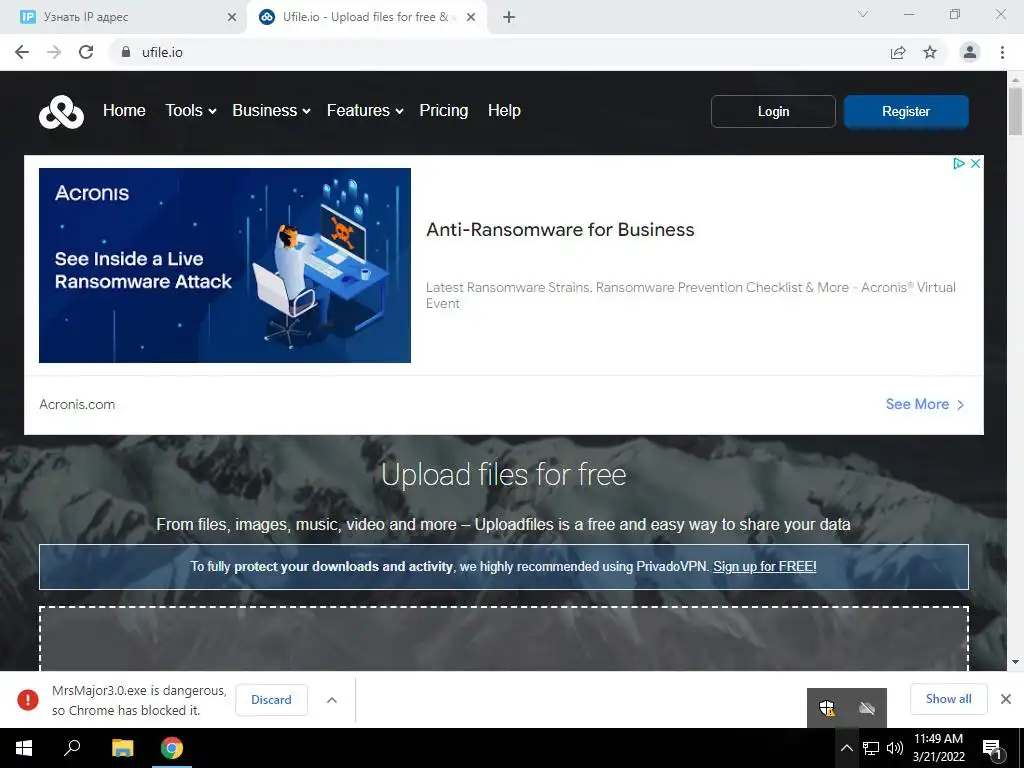This screenshot has height=768, width=1024.
Task: Open File Explorer from the taskbar
Action: pos(122,748)
